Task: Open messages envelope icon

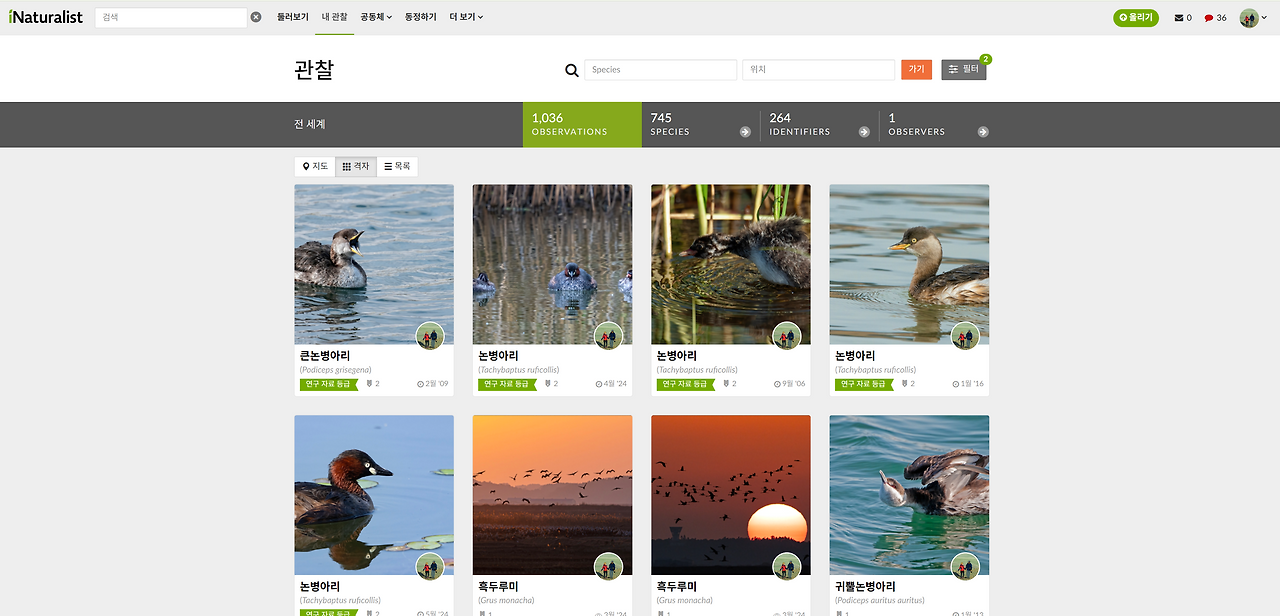Action: point(1183,18)
